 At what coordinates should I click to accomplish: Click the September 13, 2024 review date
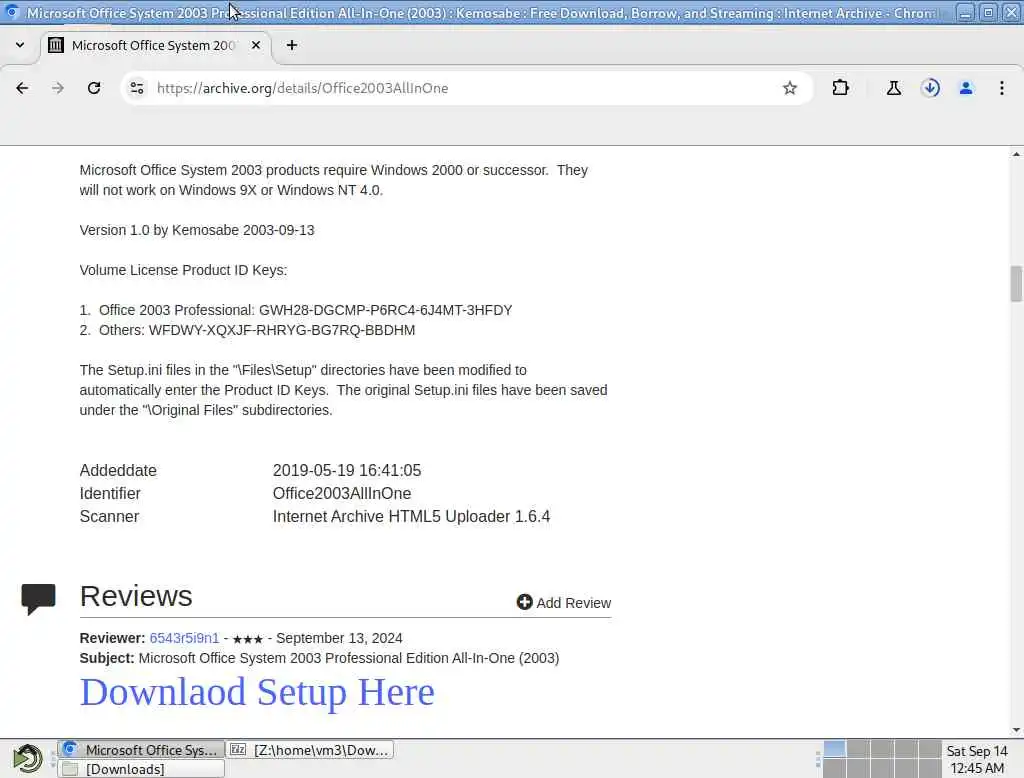point(339,638)
